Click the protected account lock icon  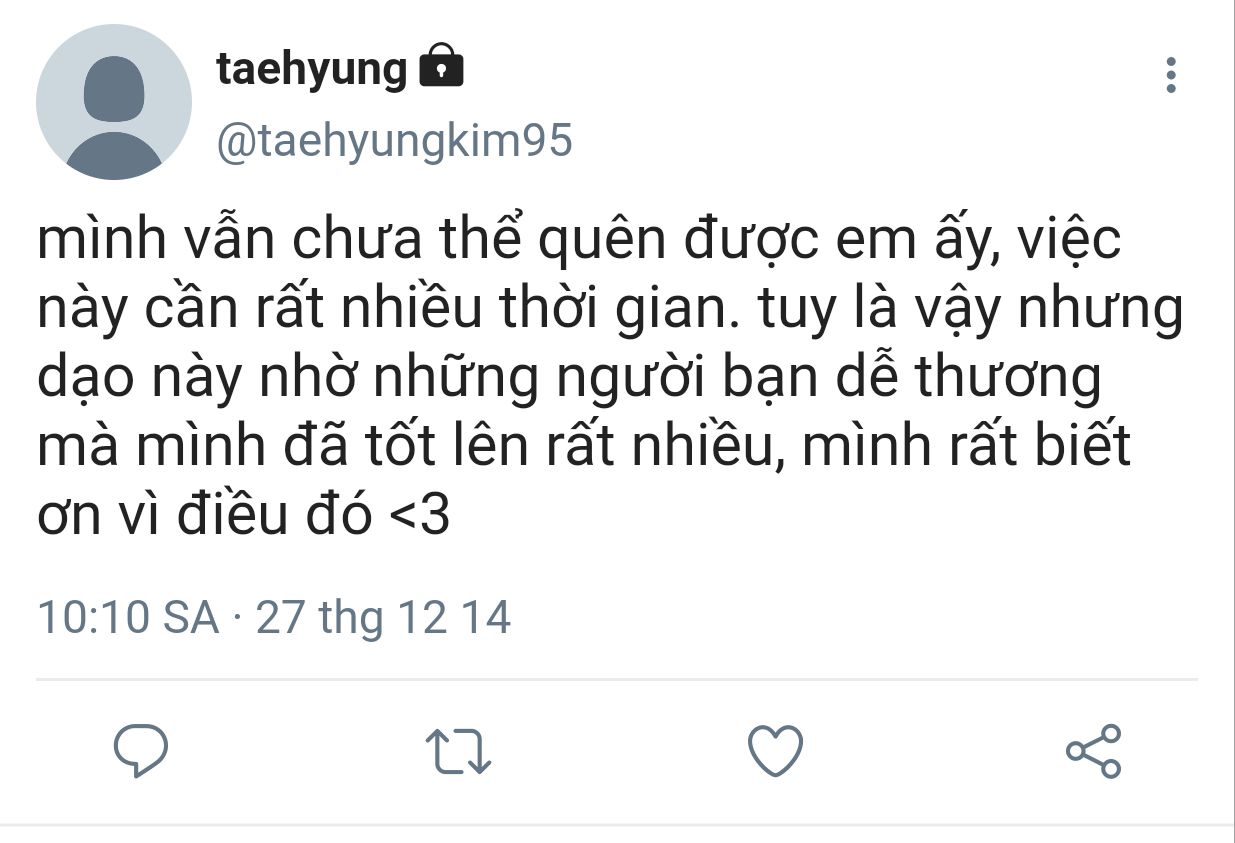(441, 68)
